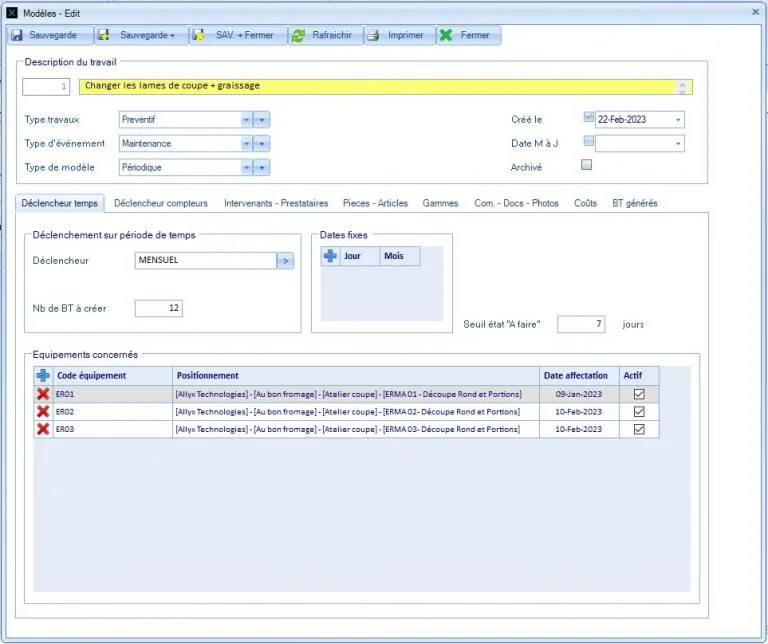This screenshot has width=768, height=644.
Task: Click the Sauvegarde button label
Action: 53,35
